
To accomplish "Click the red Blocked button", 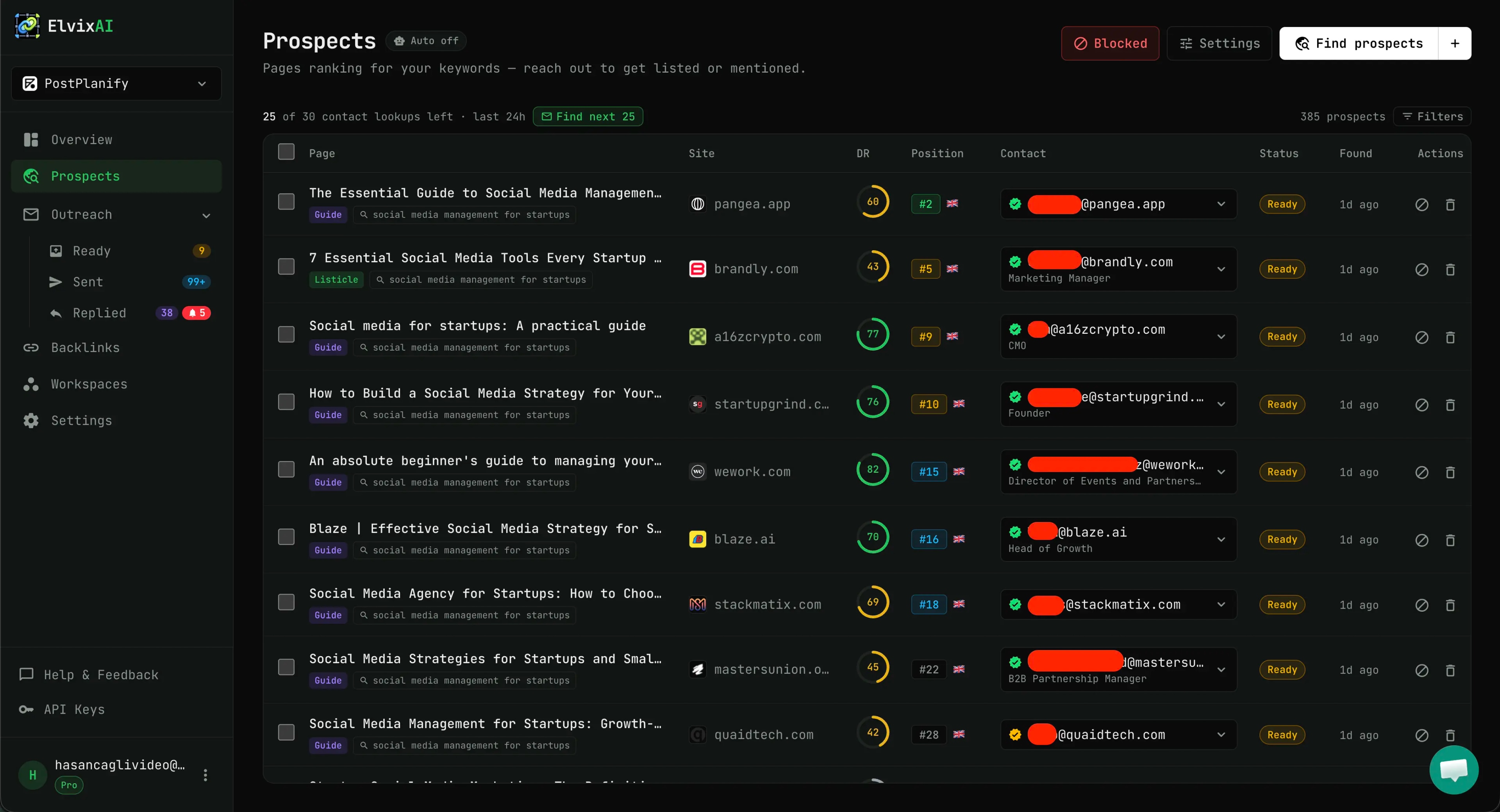I will tap(1110, 43).
